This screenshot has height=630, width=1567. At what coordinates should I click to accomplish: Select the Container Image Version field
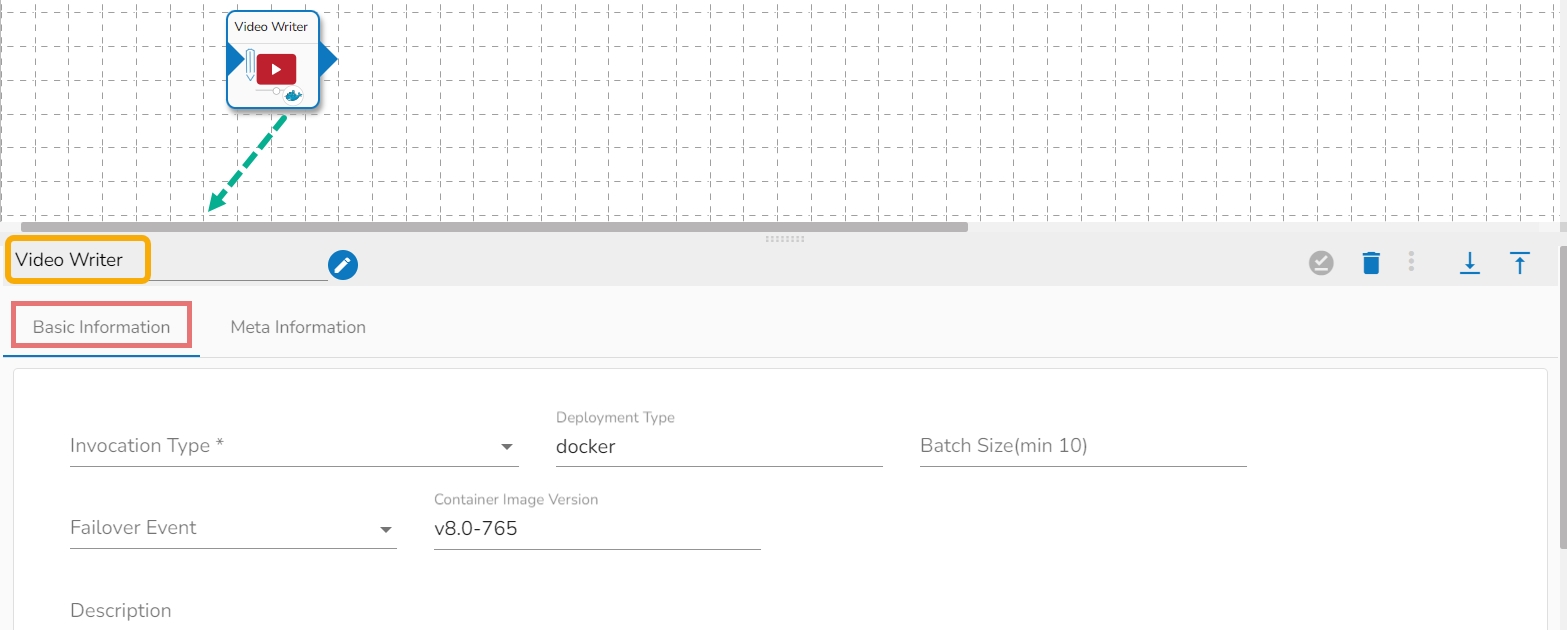tap(596, 529)
